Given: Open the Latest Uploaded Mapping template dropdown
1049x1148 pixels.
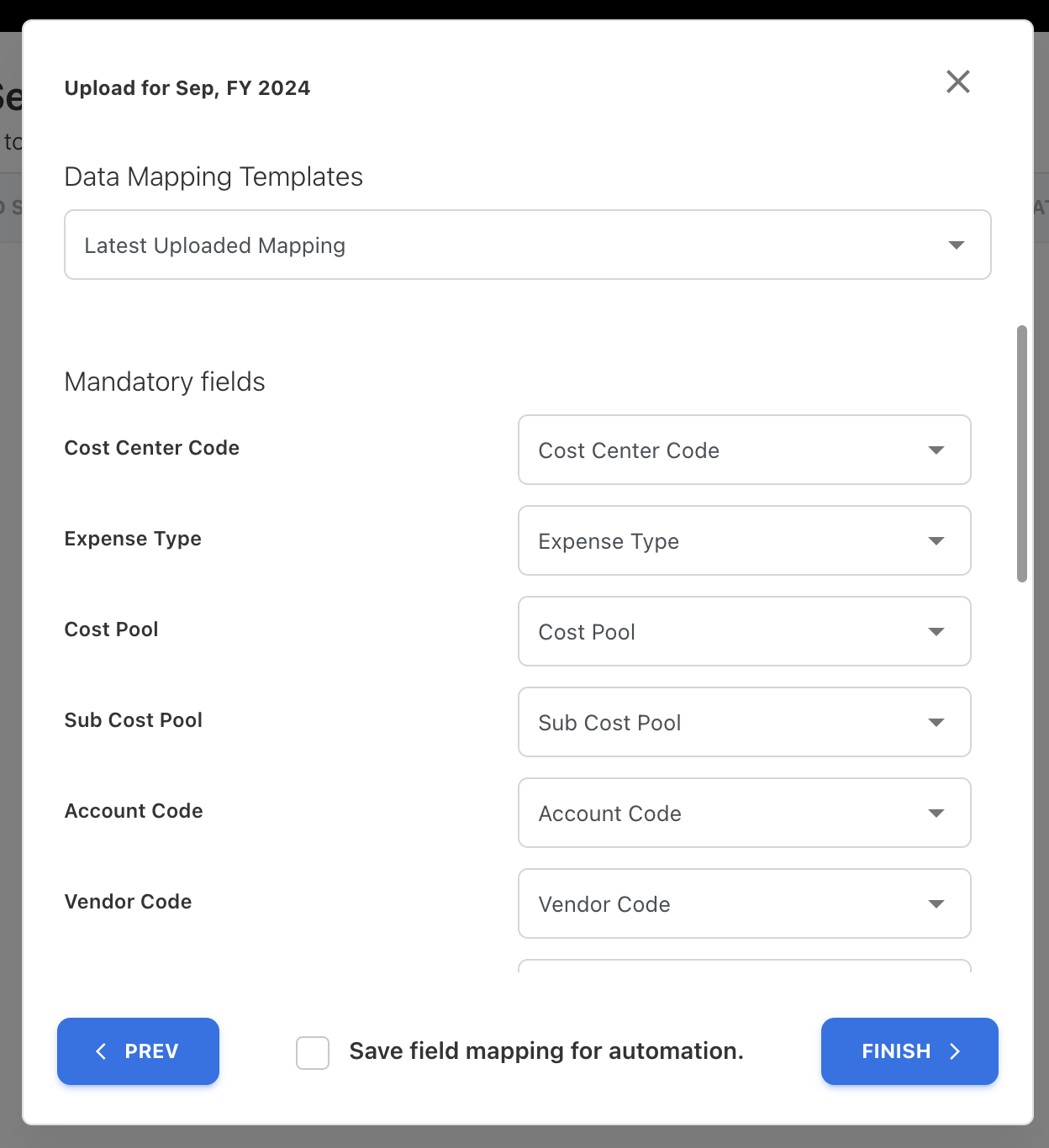Looking at the screenshot, I should coord(527,245).
